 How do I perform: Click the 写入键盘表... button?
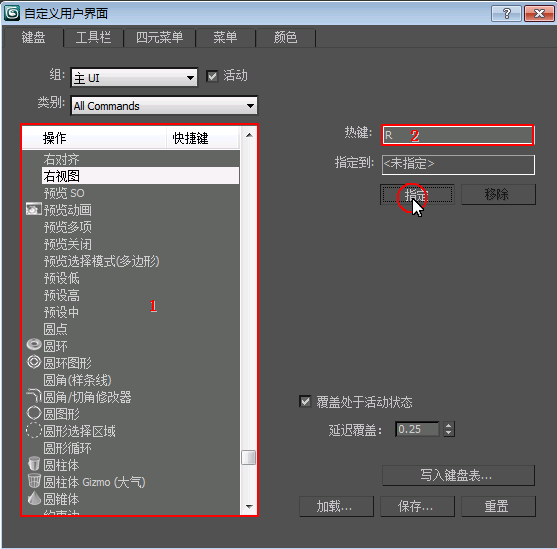[458, 475]
